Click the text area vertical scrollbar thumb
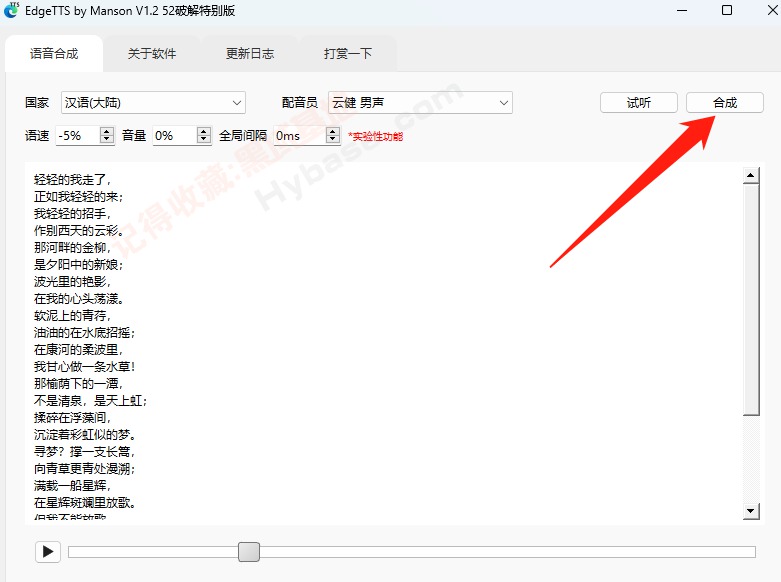781x582 pixels. coord(751,299)
